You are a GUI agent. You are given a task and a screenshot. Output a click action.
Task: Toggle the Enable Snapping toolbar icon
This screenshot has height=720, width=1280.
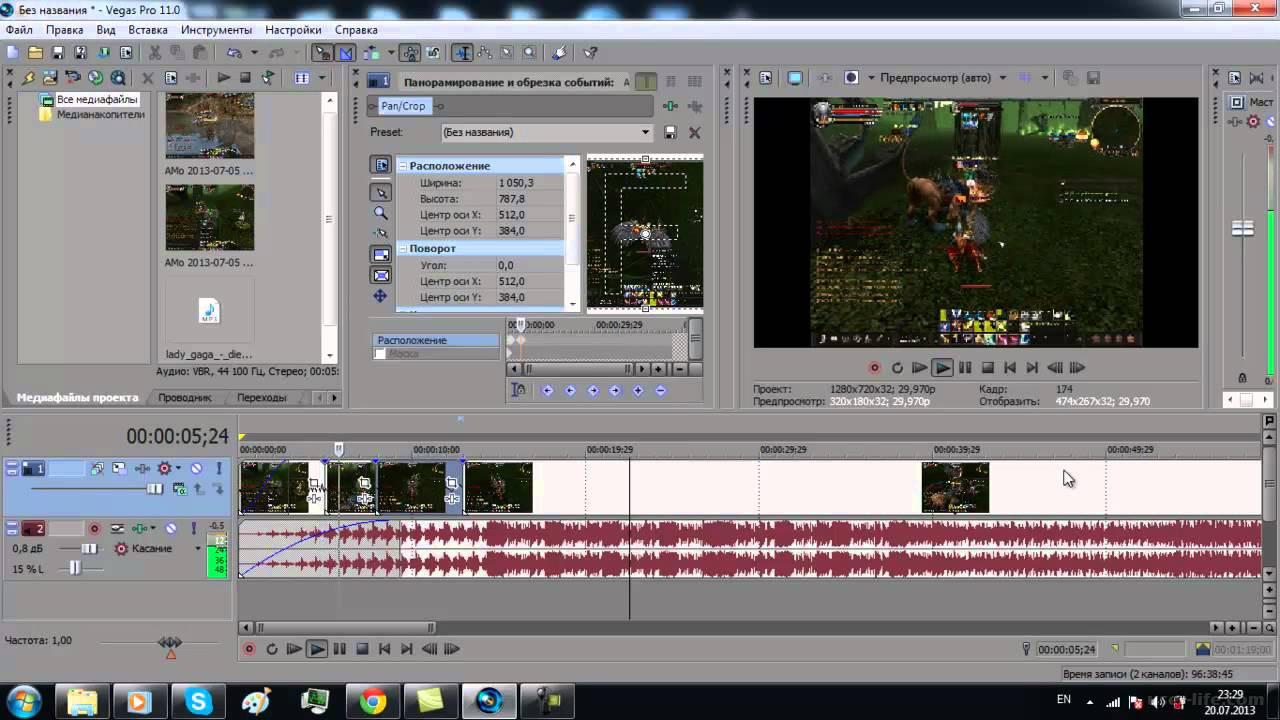click(323, 53)
